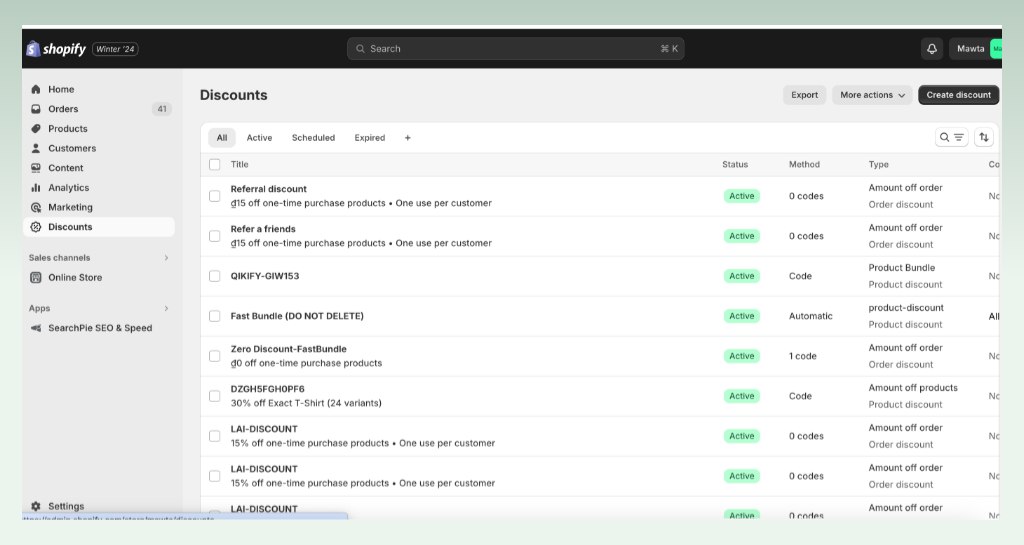
Task: Check the Fast Bundle (DO NOT DELETE) checkbox
Action: click(214, 316)
